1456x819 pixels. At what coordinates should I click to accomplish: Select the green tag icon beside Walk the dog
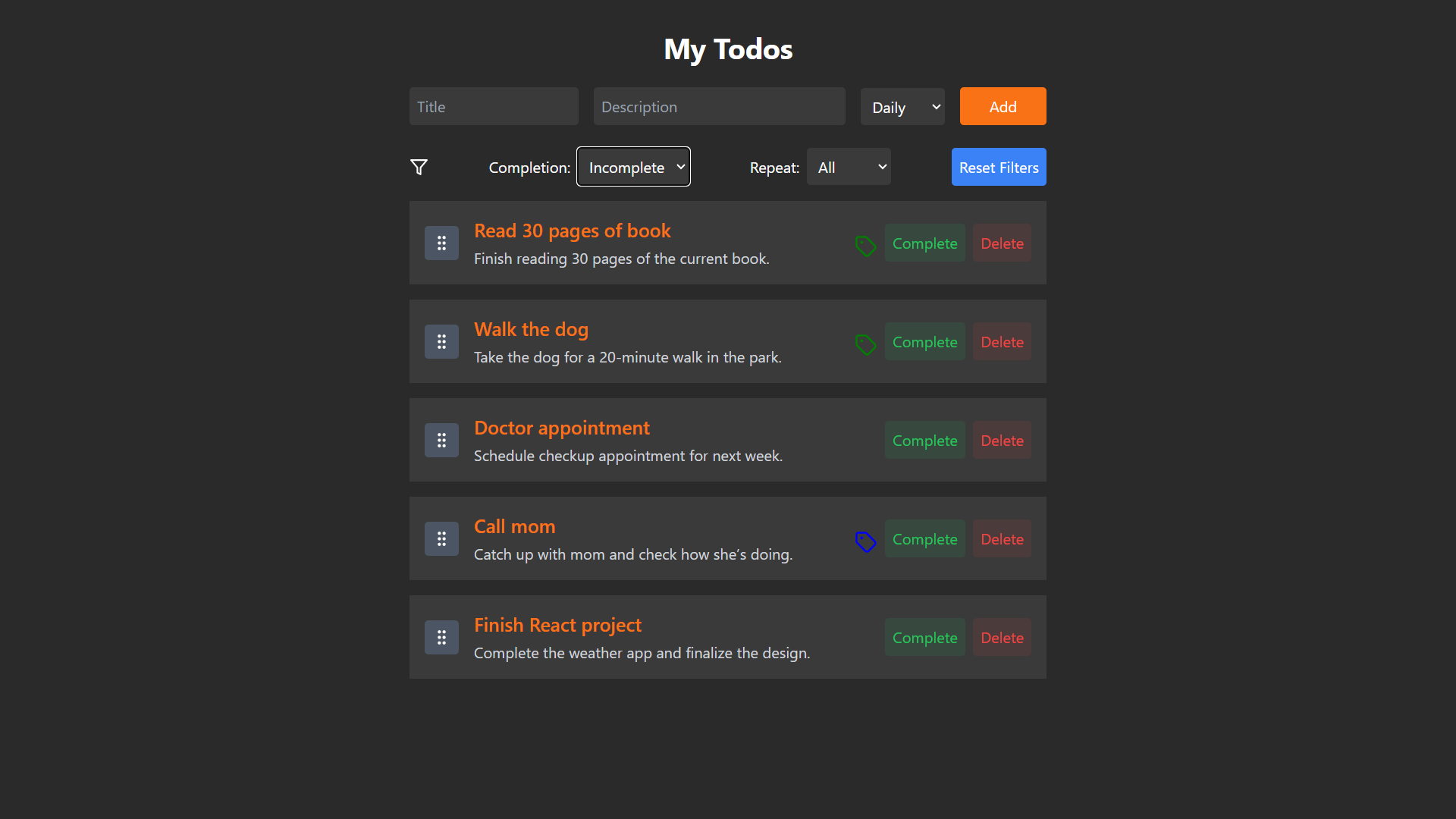[x=865, y=344]
